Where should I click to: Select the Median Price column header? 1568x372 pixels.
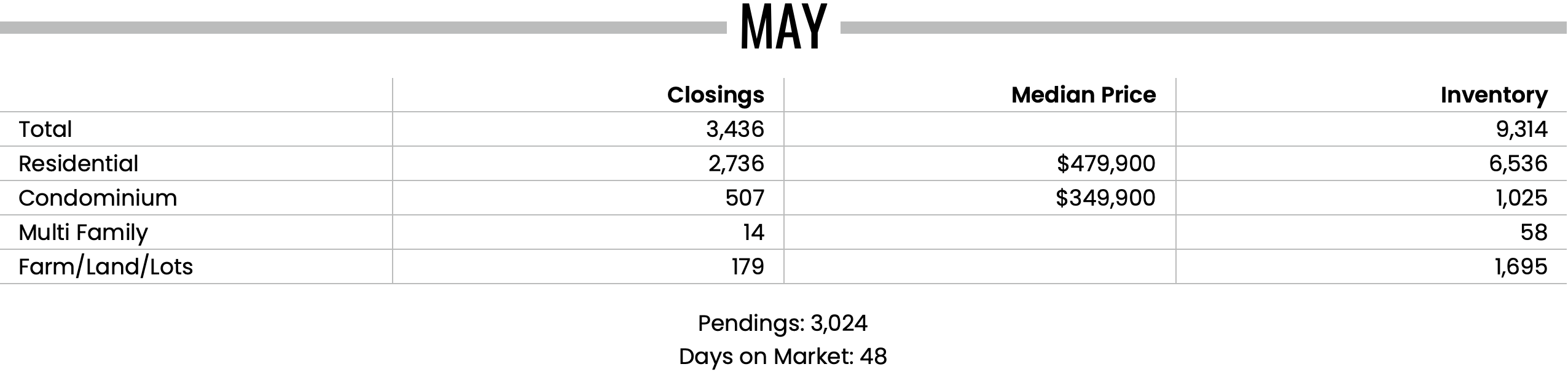point(1084,95)
